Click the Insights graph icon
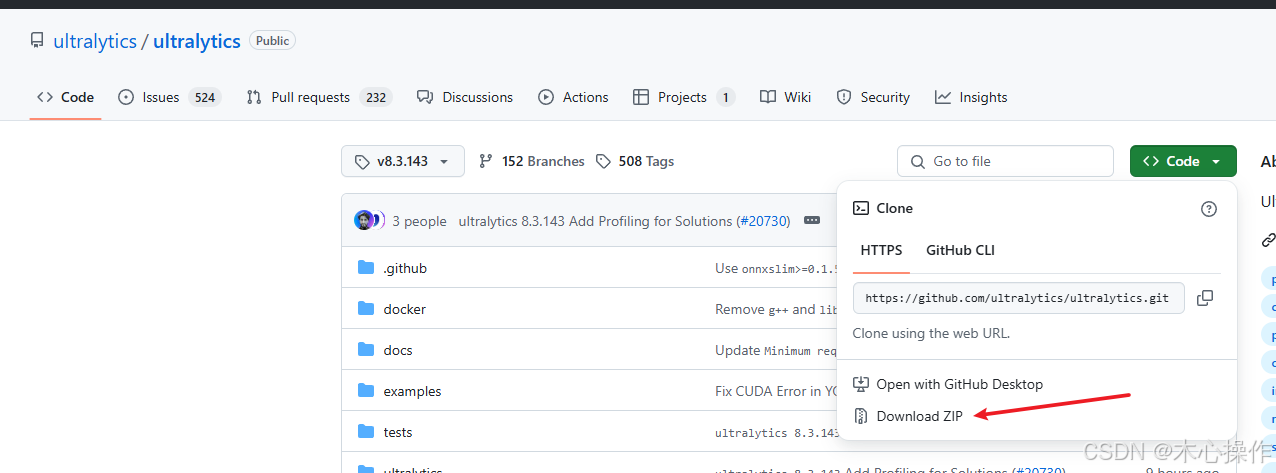This screenshot has height=473, width=1276. click(943, 97)
